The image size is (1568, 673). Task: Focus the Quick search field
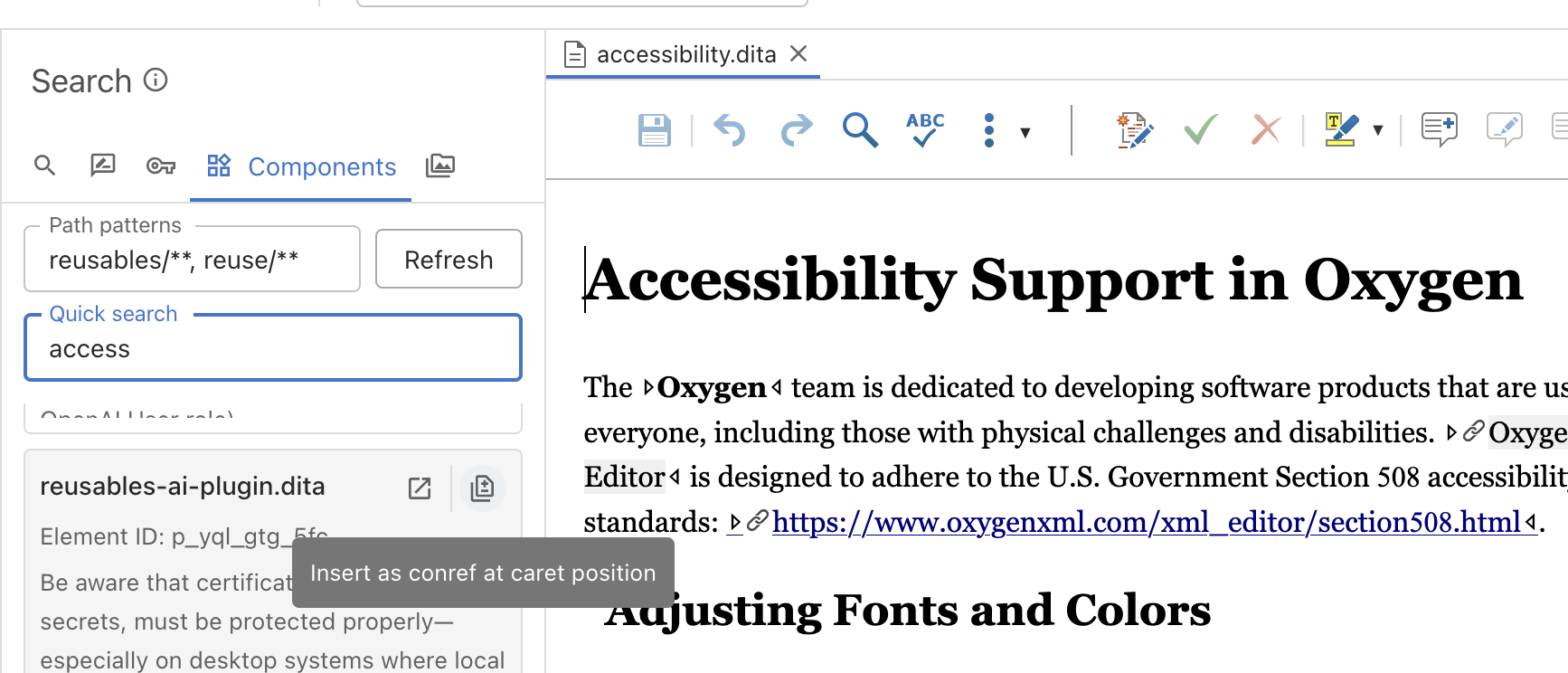pos(273,349)
